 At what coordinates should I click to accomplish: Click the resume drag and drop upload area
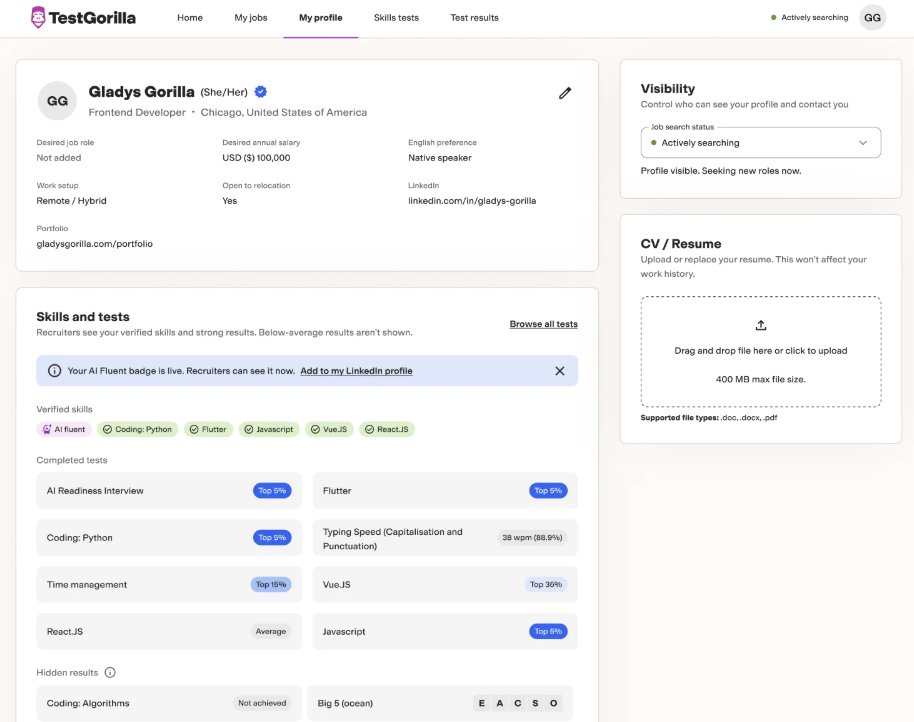tap(761, 351)
